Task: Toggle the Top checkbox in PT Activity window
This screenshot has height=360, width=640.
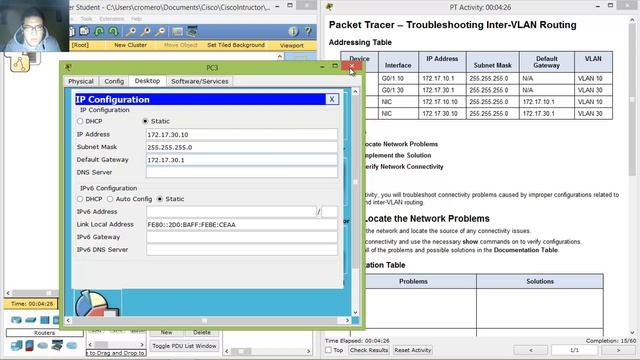Action: [x=328, y=350]
